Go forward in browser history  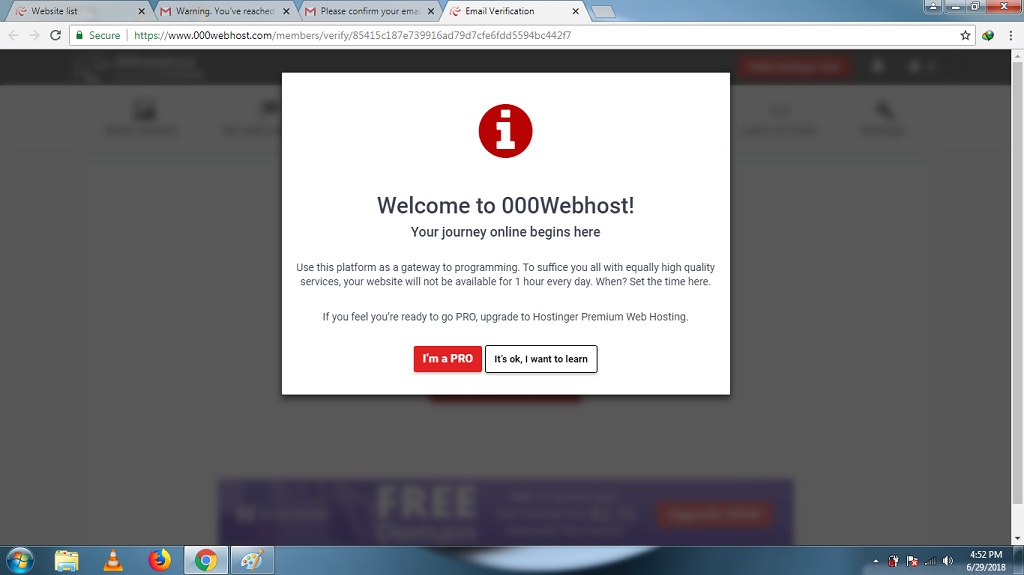(x=35, y=35)
